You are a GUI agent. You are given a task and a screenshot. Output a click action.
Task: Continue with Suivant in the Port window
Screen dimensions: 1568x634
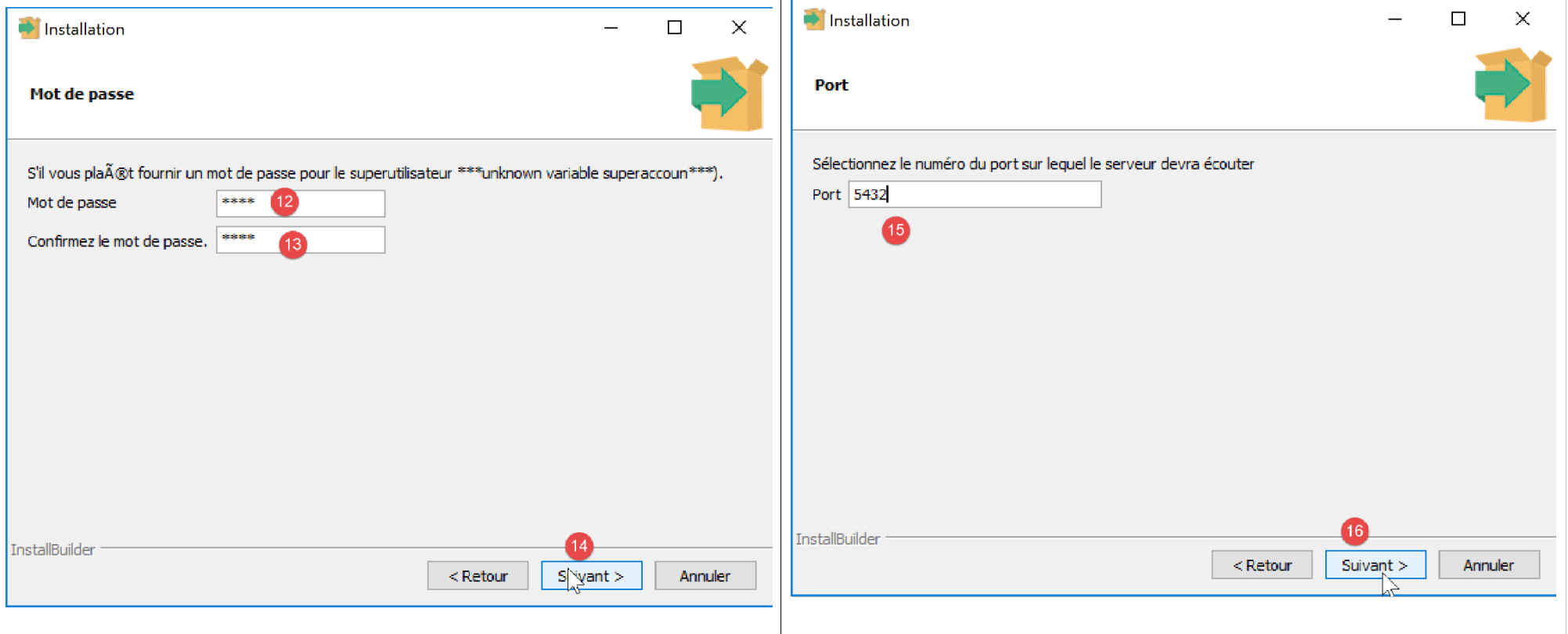point(1375,565)
